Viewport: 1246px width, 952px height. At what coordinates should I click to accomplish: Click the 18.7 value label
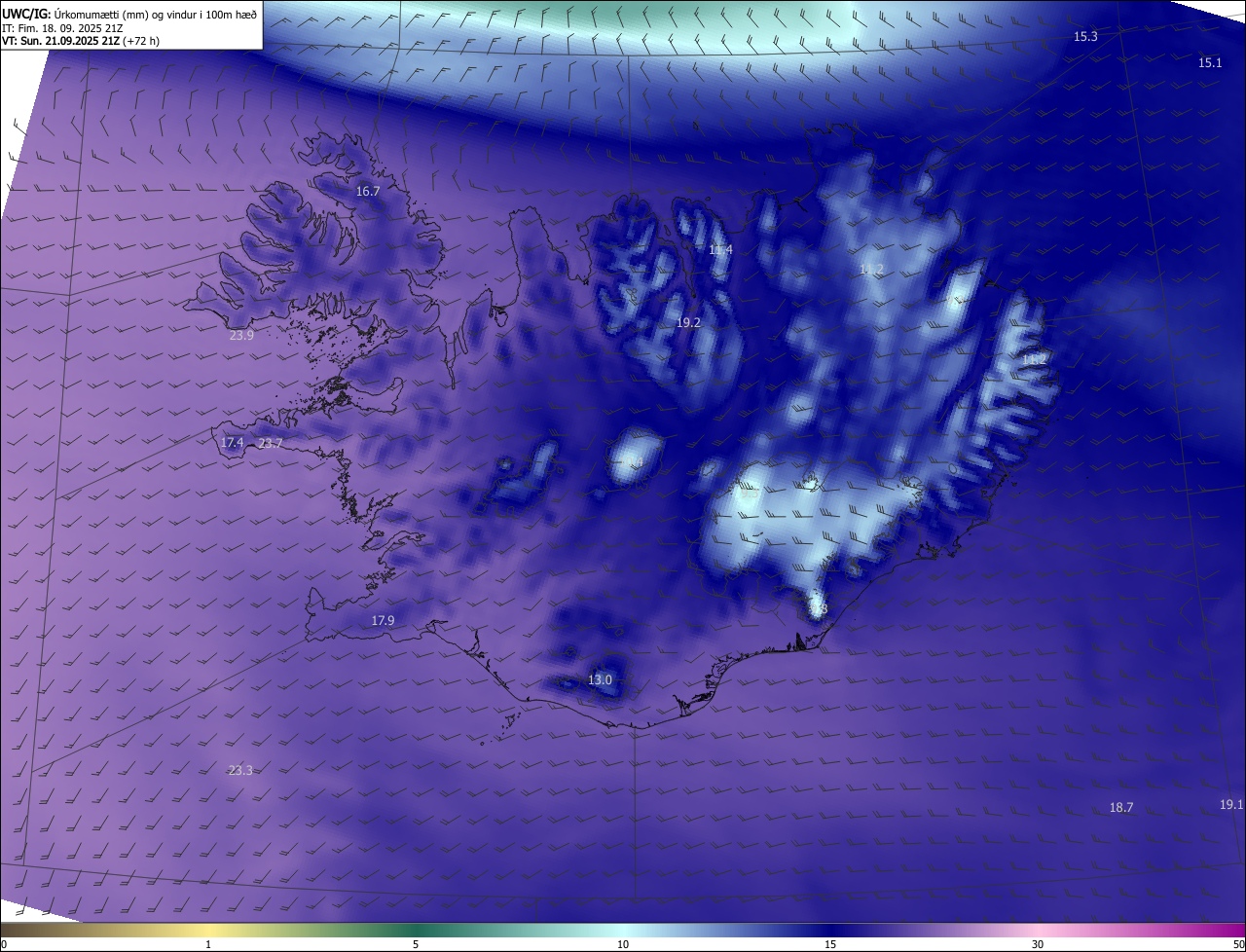(x=1121, y=808)
